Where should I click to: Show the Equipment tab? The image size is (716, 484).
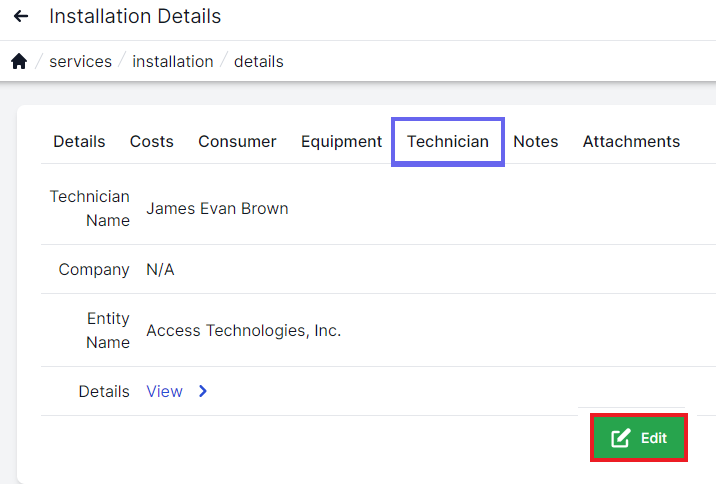[x=341, y=142]
